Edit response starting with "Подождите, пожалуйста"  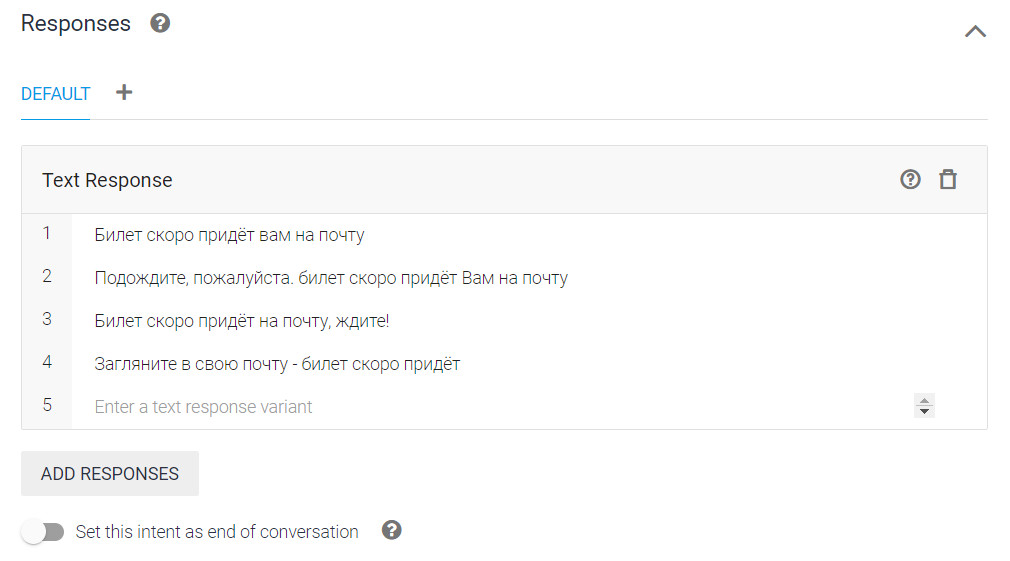click(331, 278)
